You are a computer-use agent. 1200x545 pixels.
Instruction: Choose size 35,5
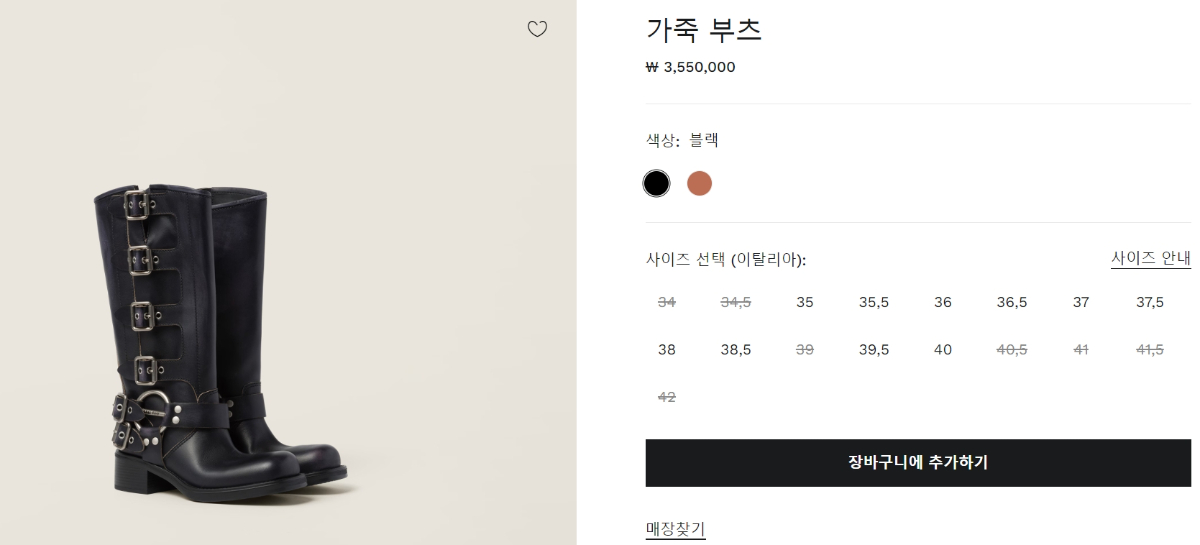pyautogui.click(x=874, y=302)
